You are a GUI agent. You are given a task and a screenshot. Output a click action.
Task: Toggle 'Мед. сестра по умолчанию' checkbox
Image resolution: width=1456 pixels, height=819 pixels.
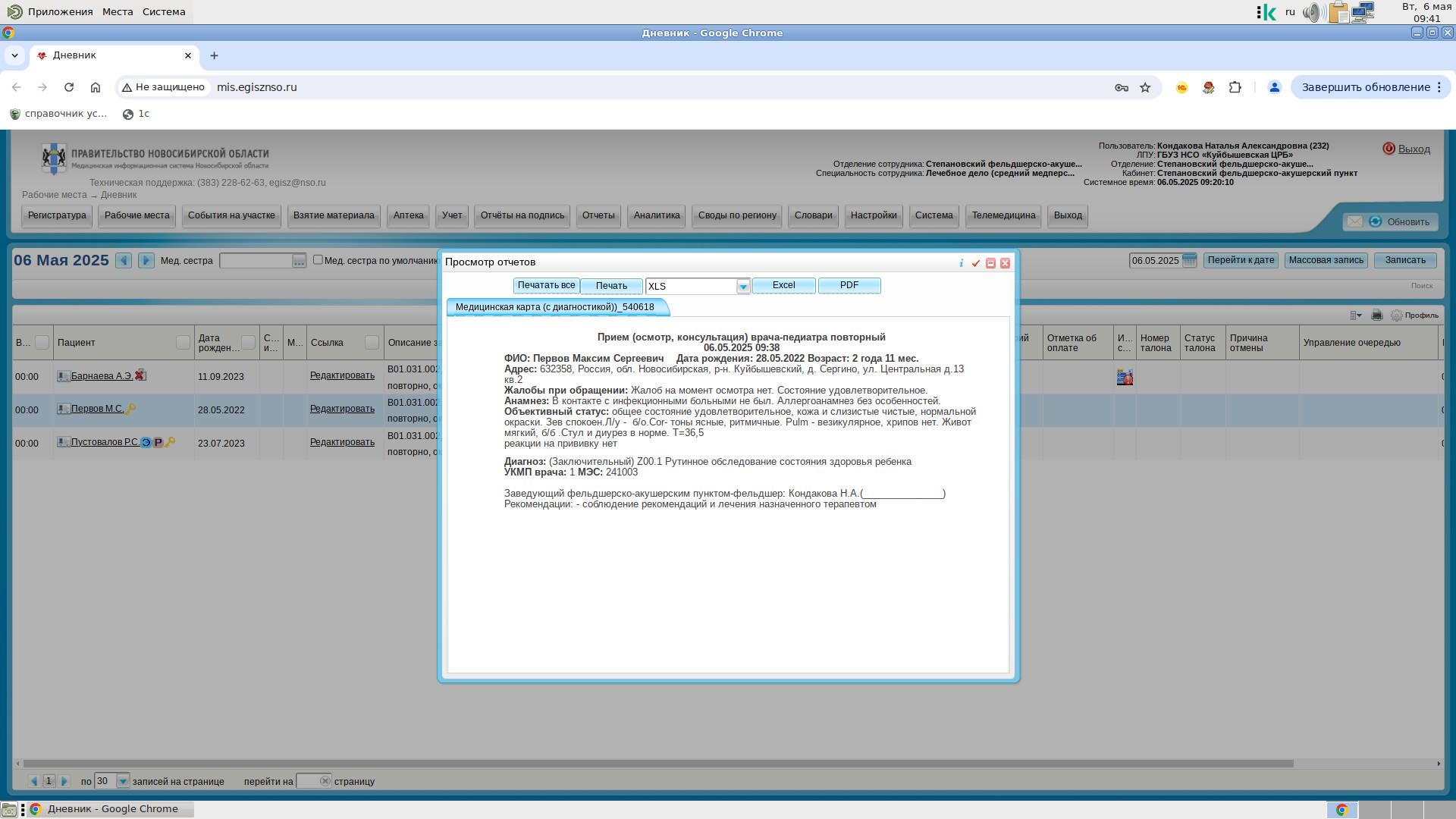[318, 260]
